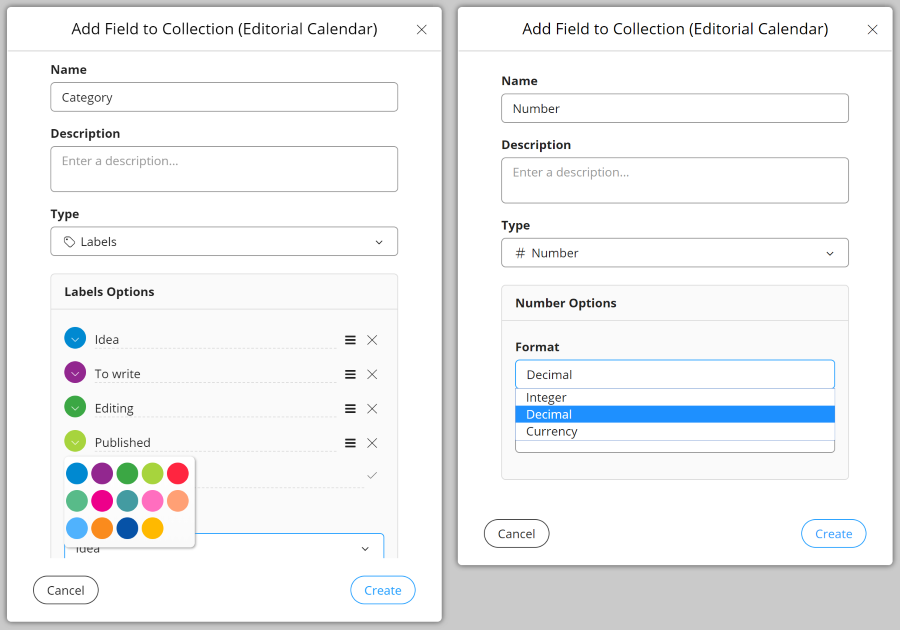Confirm new label with checkmark icon
This screenshot has height=630, width=900.
tap(372, 475)
